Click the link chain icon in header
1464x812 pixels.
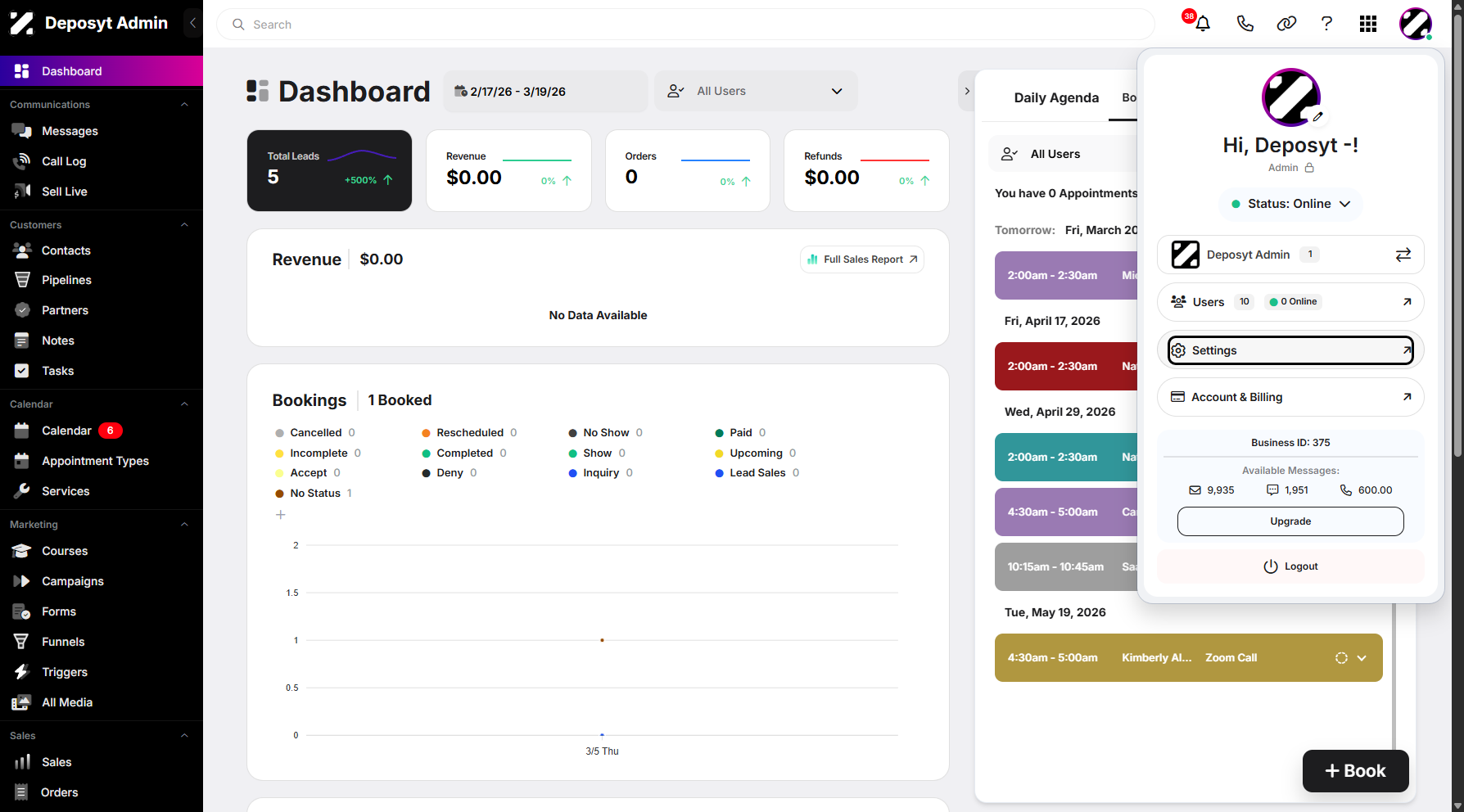[x=1286, y=24]
